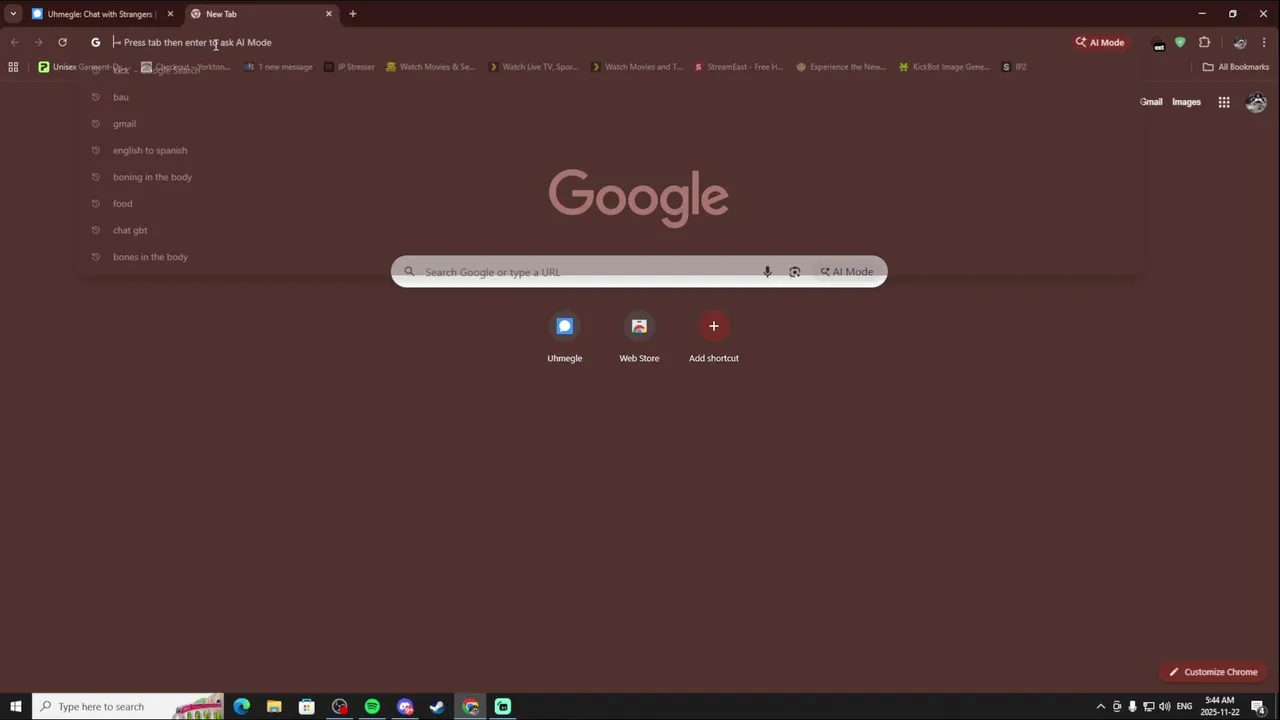This screenshot has height=720, width=1280.
Task: Open the volume control in system tray
Action: (x=1164, y=706)
